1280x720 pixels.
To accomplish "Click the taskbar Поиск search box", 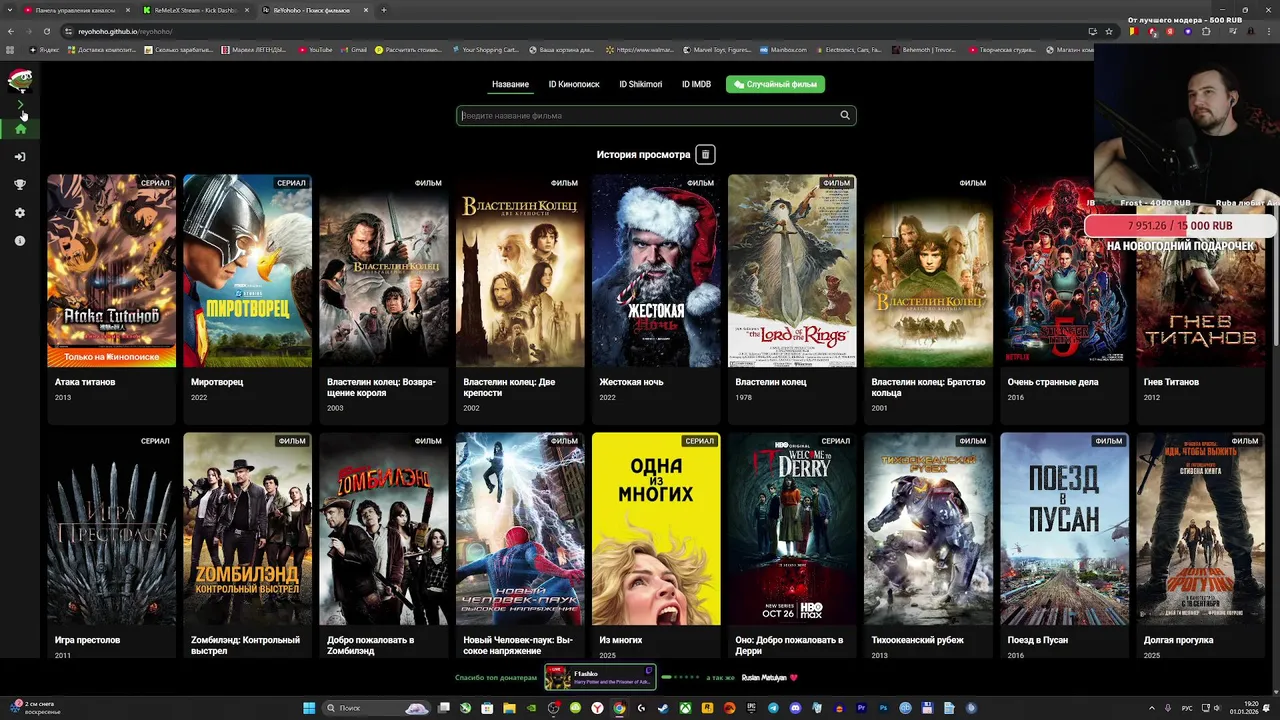I will [376, 708].
